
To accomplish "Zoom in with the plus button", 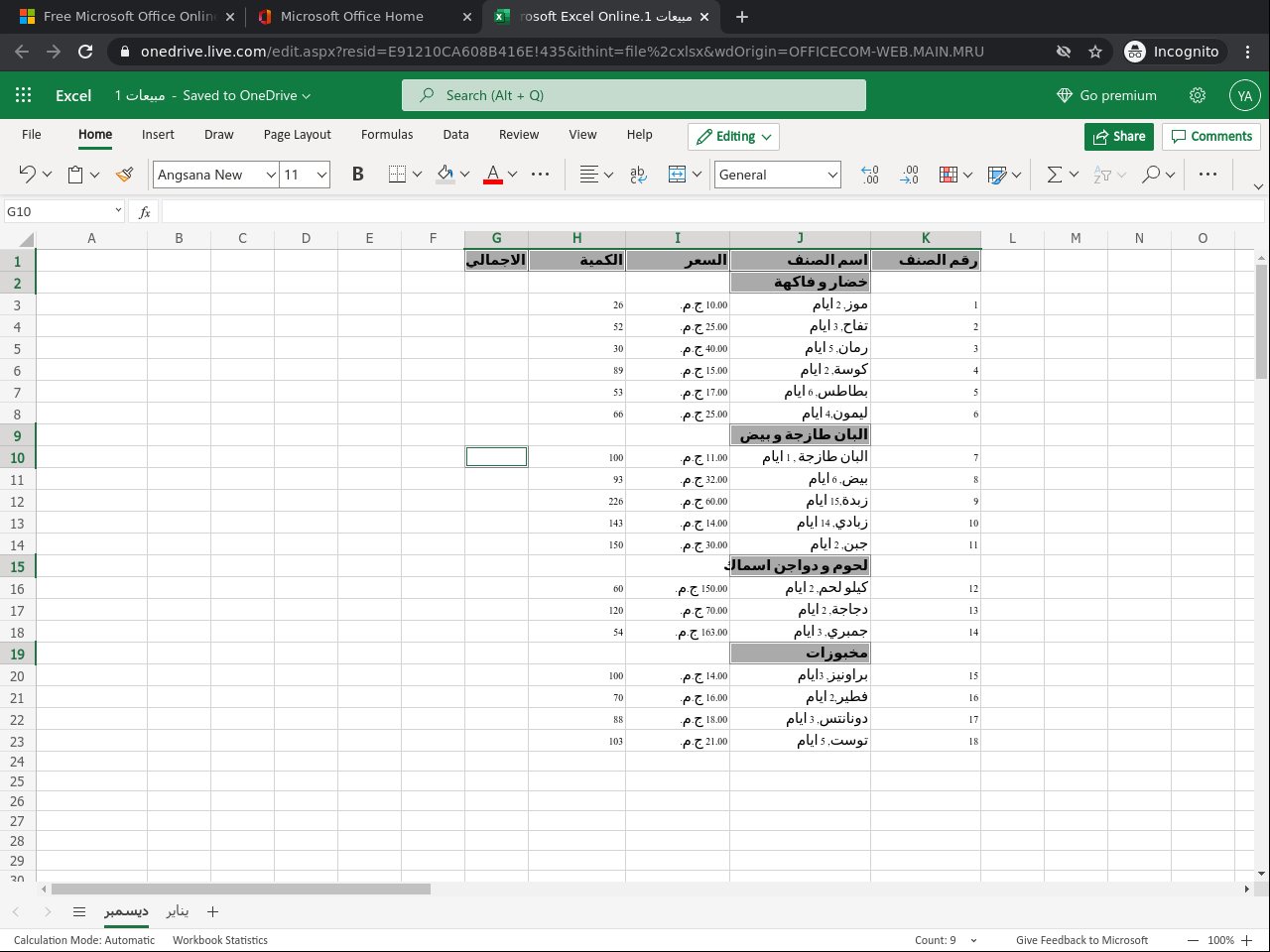I will click(1247, 940).
